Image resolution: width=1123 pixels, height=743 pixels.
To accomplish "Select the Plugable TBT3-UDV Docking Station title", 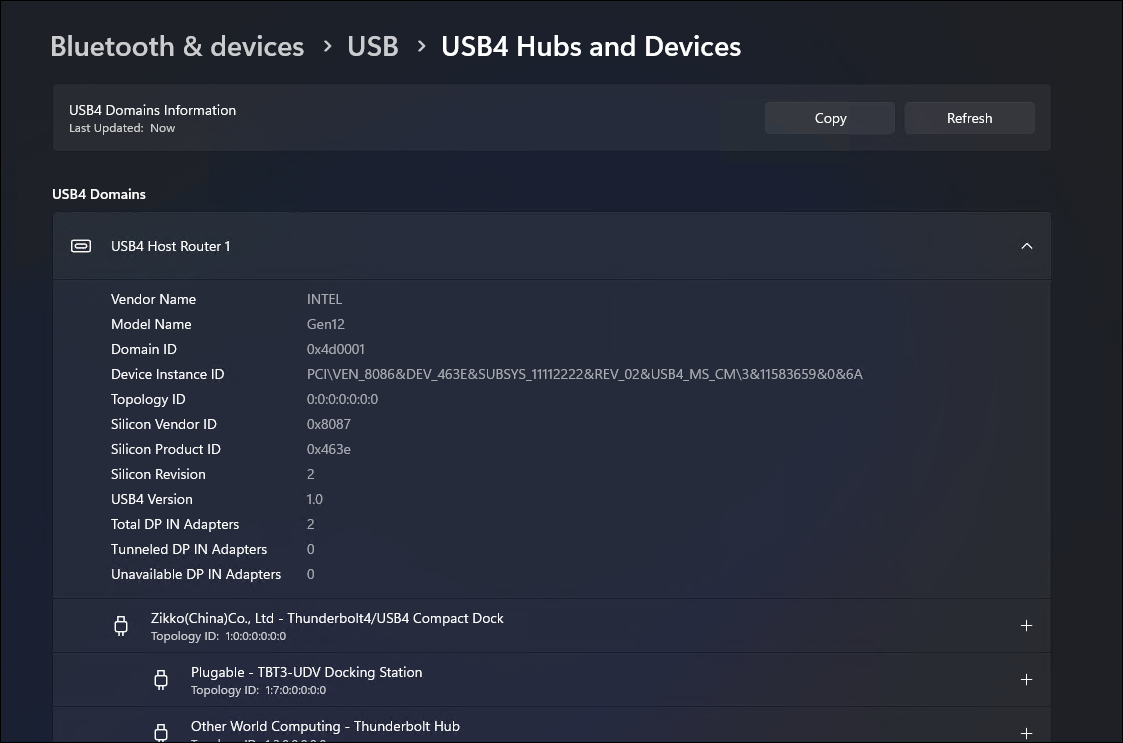I will (306, 672).
